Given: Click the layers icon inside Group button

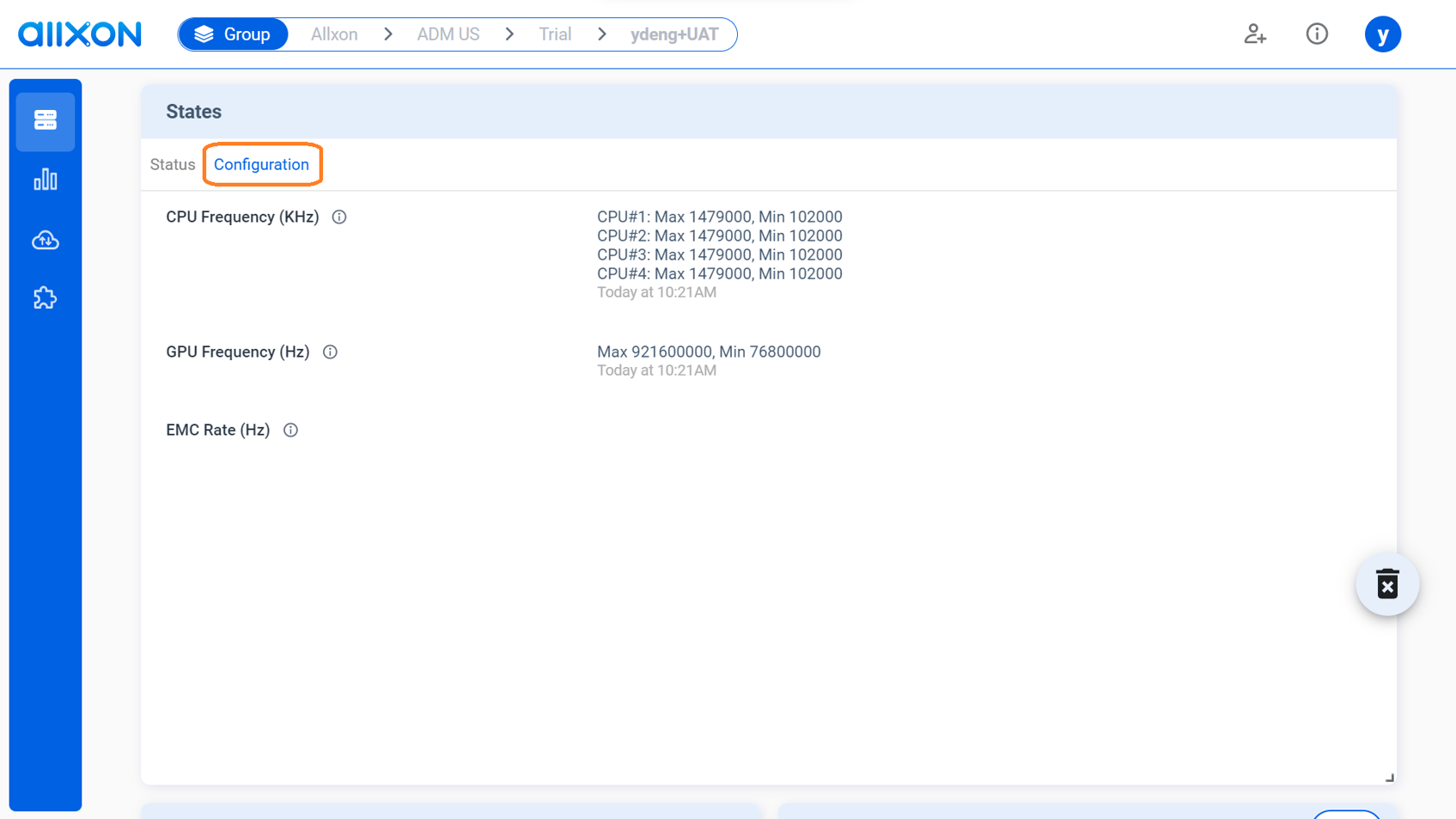Looking at the screenshot, I should pyautogui.click(x=204, y=34).
